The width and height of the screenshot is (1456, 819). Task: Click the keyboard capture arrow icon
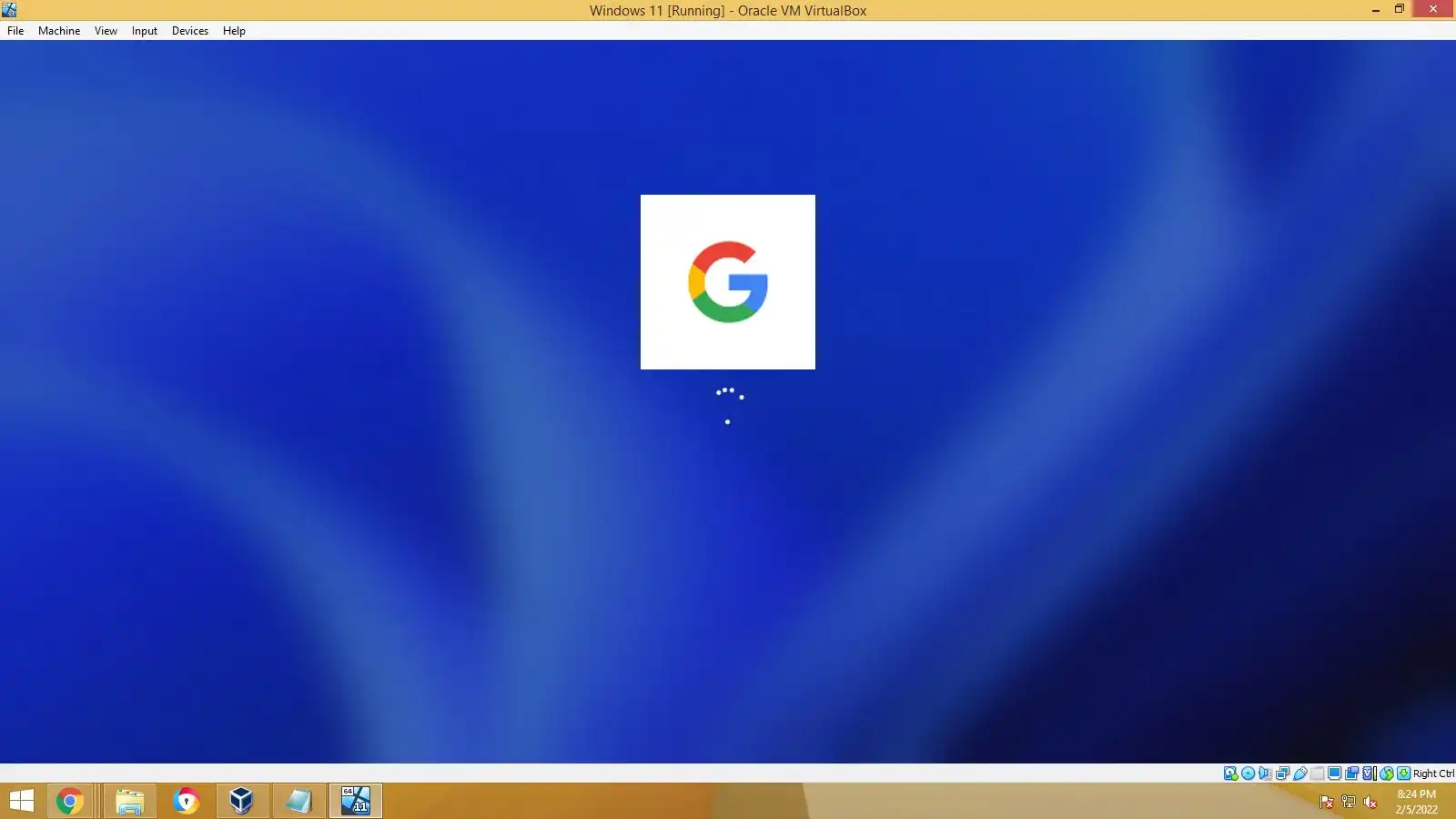1403,773
